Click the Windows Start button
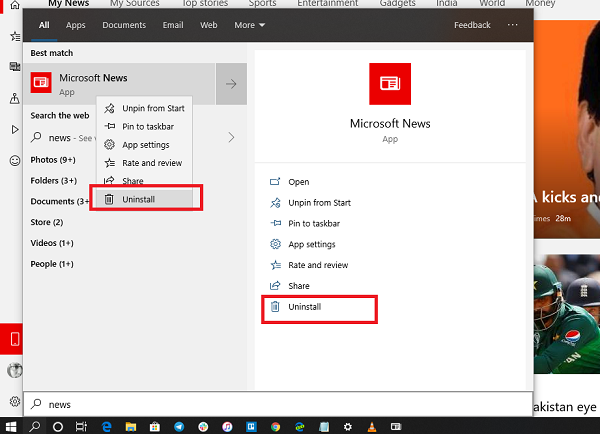The width and height of the screenshot is (600, 434). [10, 426]
